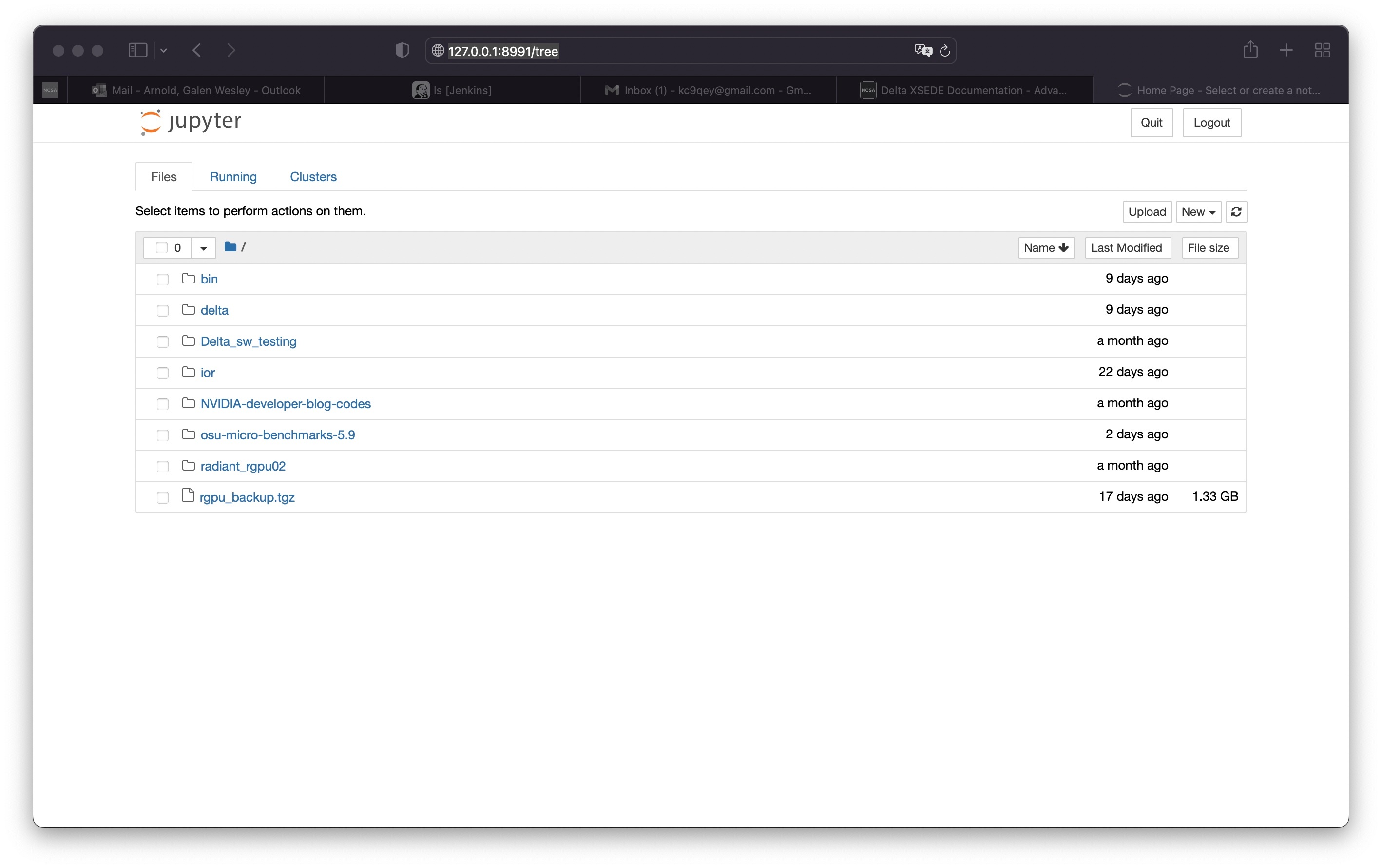Switch to the Clusters tab
The image size is (1382, 868).
313,177
